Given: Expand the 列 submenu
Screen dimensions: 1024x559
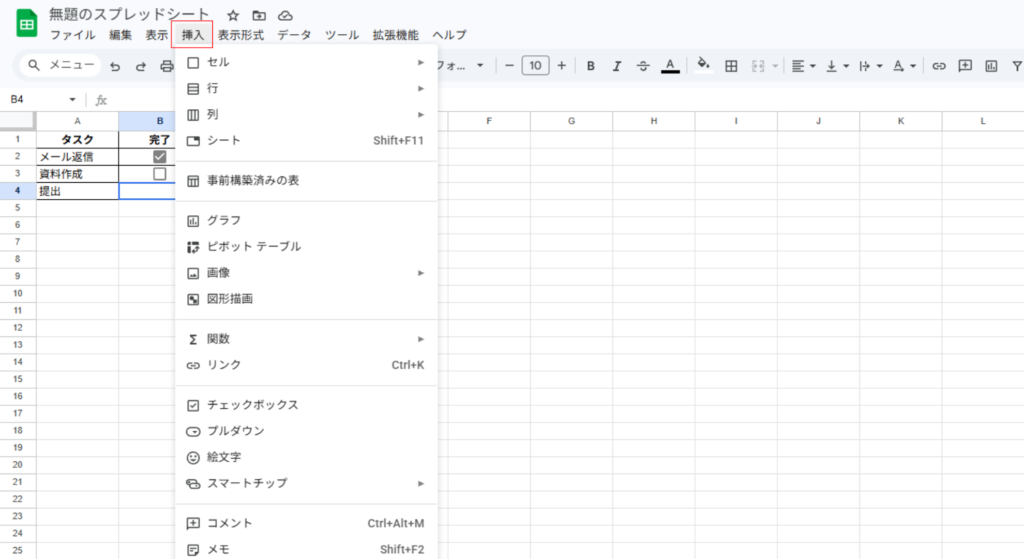Looking at the screenshot, I should tap(306, 114).
